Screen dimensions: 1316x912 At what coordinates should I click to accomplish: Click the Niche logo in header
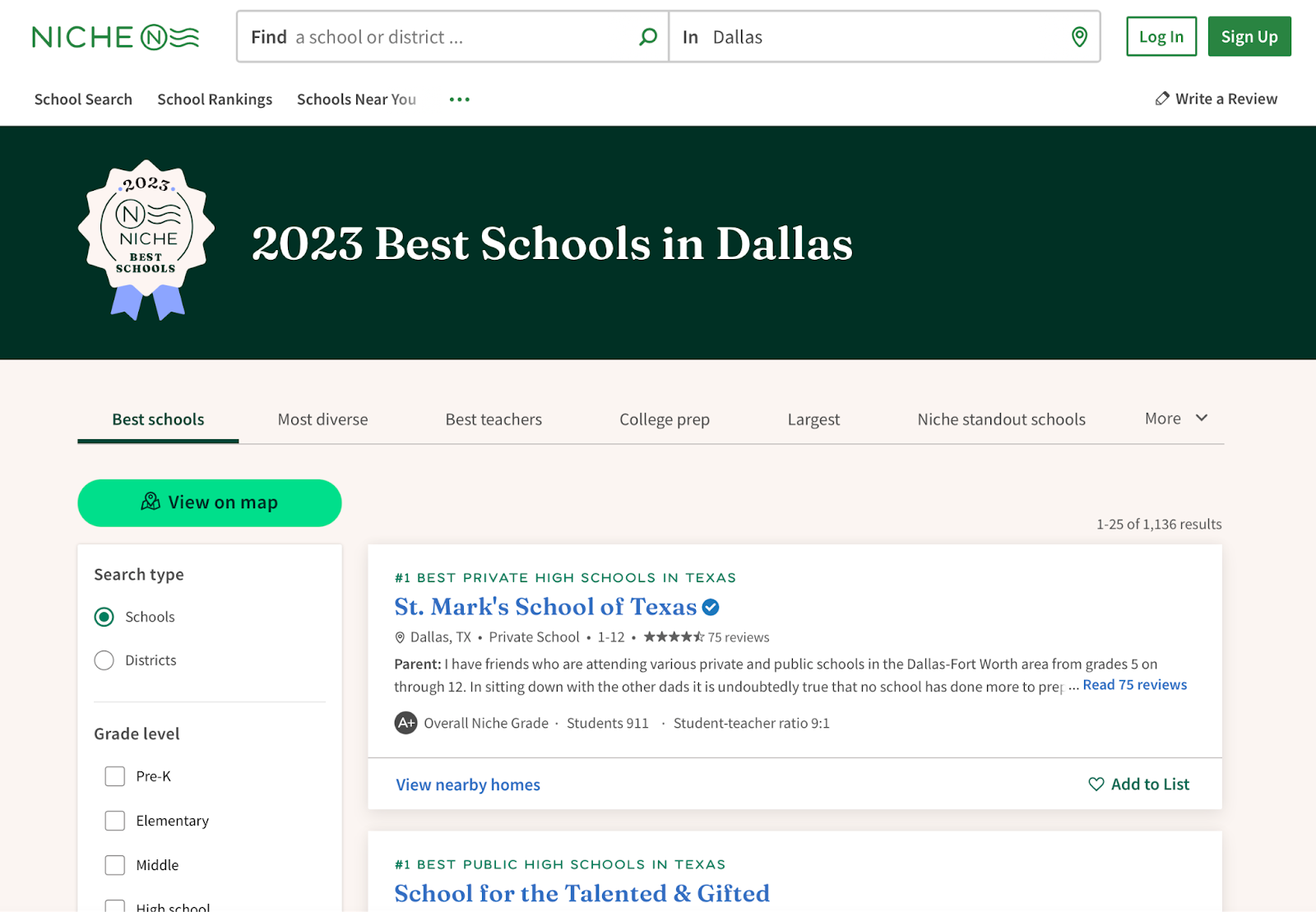pos(115,37)
